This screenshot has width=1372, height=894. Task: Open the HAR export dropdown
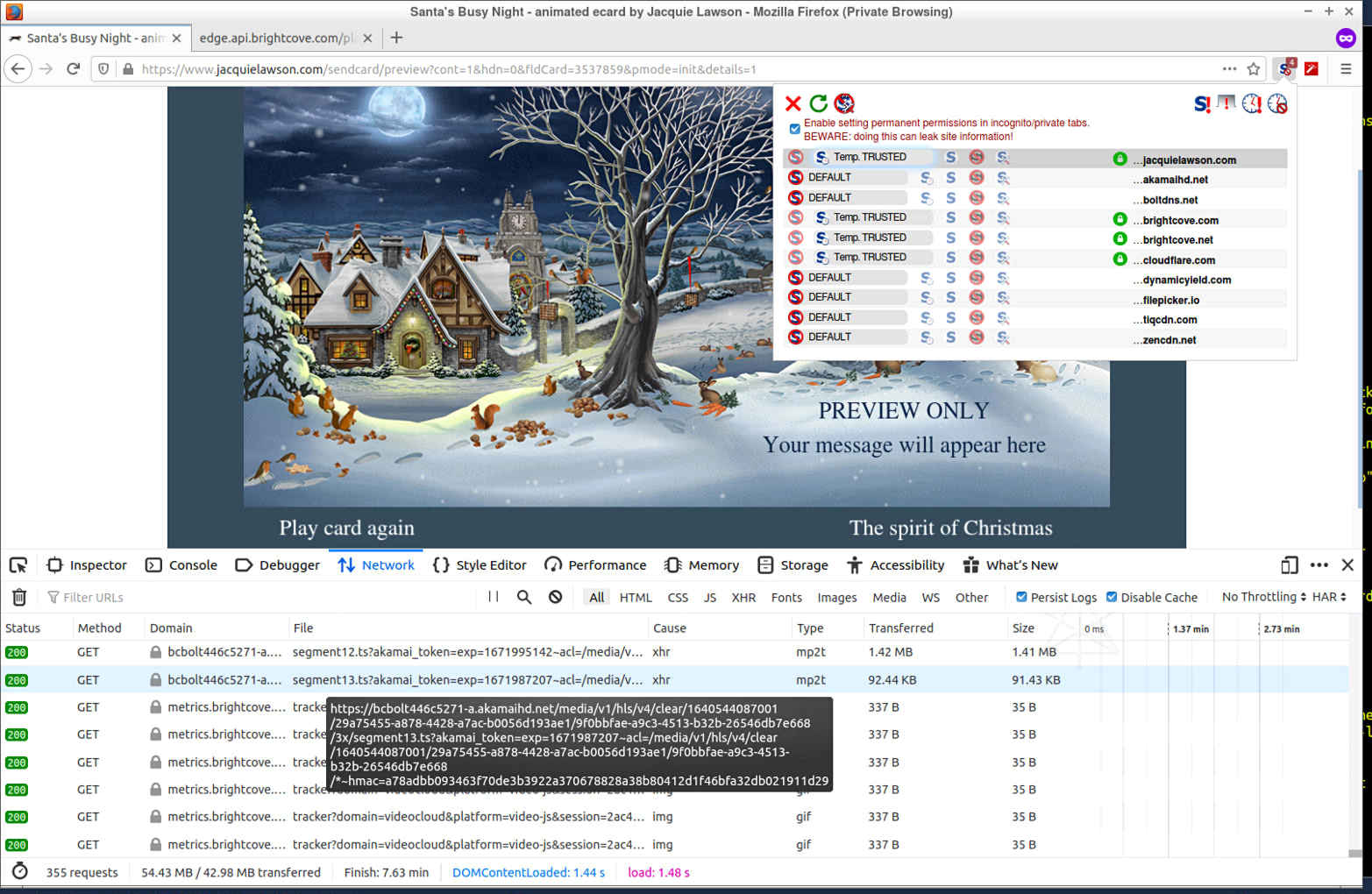pos(1328,597)
